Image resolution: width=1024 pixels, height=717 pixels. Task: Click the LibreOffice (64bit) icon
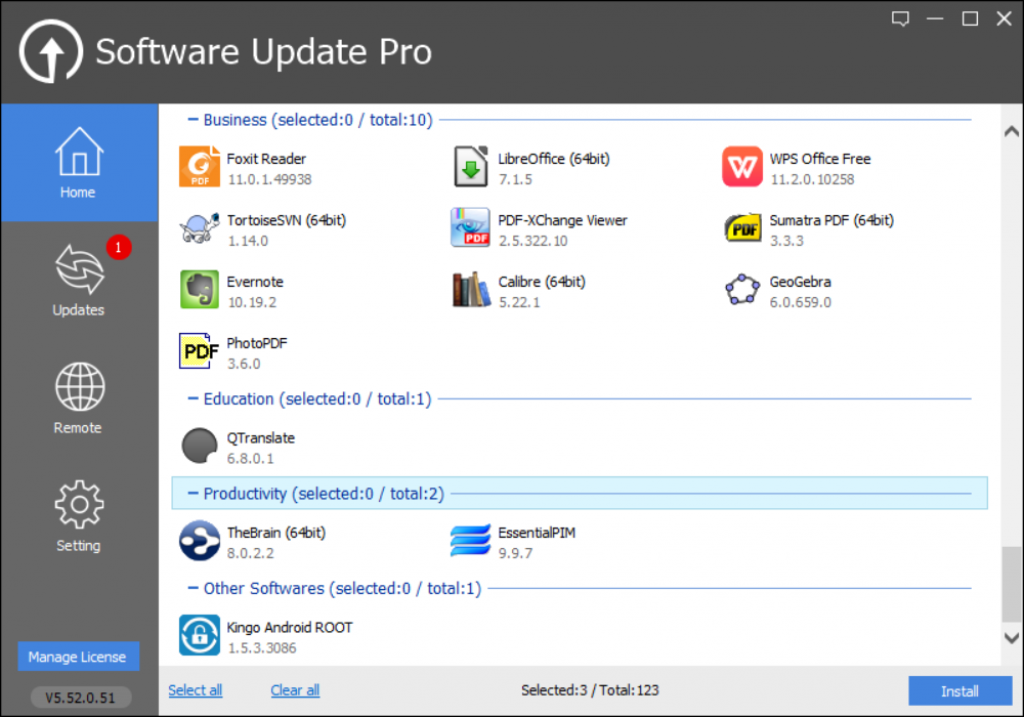(x=470, y=167)
